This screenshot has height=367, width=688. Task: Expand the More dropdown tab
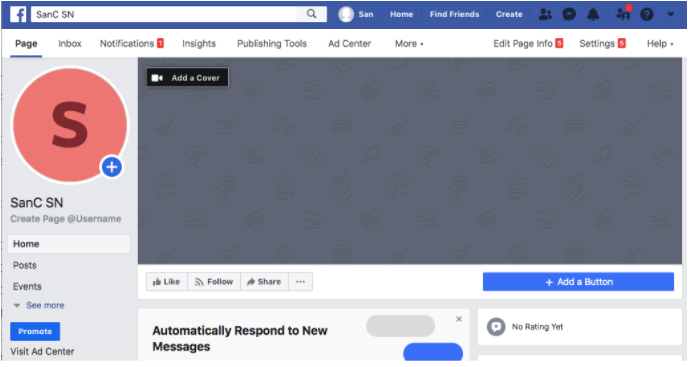(x=409, y=43)
